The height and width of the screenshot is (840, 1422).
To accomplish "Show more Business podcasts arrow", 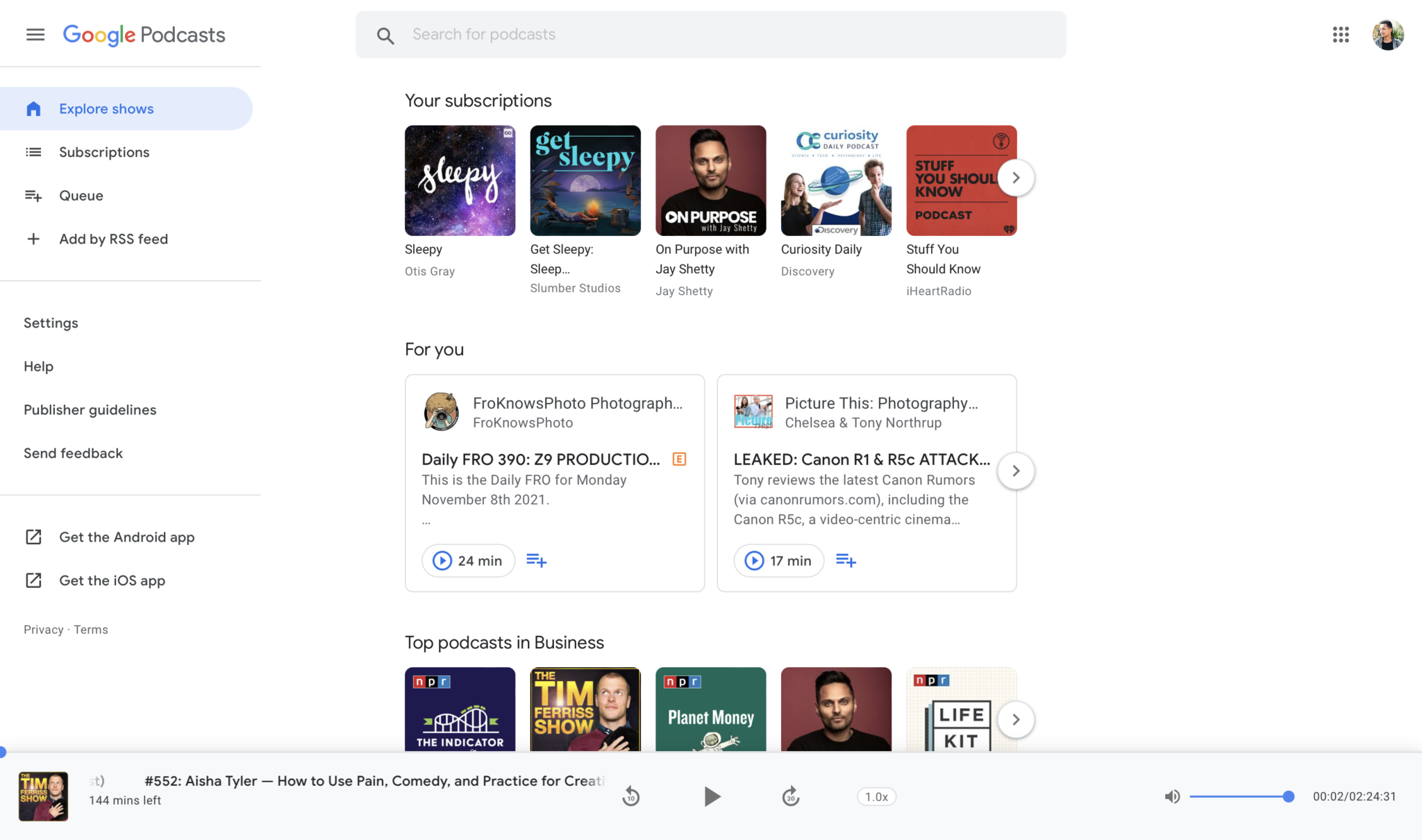I will click(1016, 719).
